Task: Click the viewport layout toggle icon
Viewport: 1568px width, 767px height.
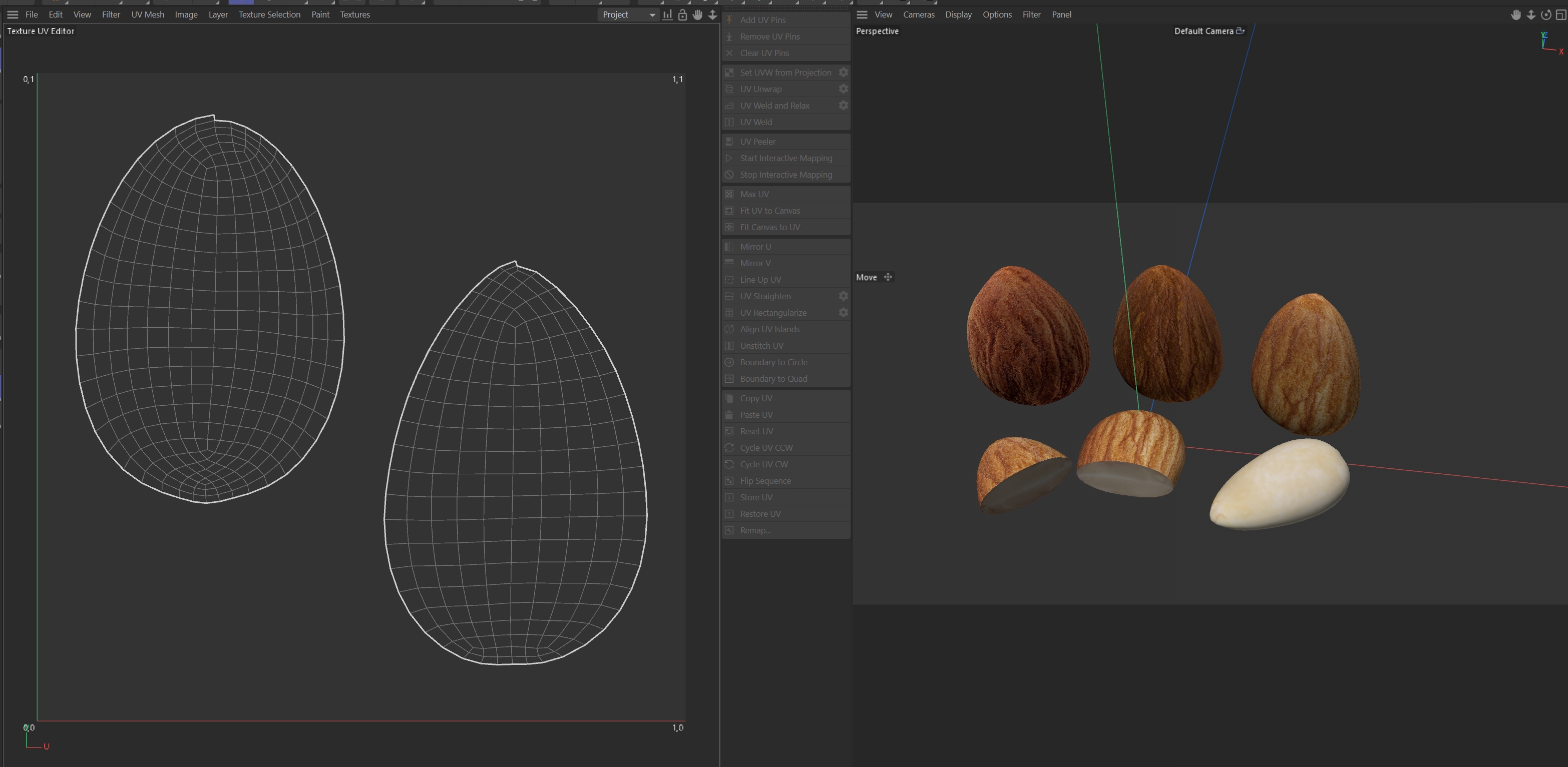Action: click(x=1560, y=15)
